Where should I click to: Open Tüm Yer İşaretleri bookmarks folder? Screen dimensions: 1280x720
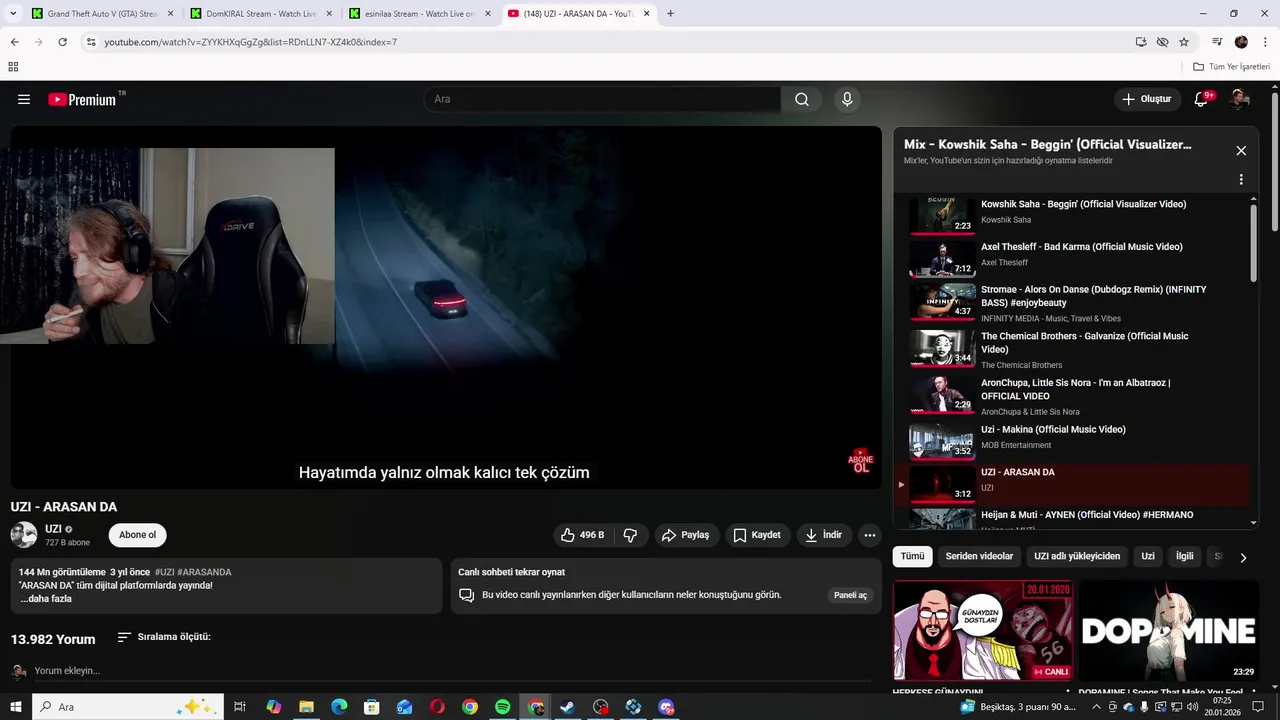[1231, 67]
